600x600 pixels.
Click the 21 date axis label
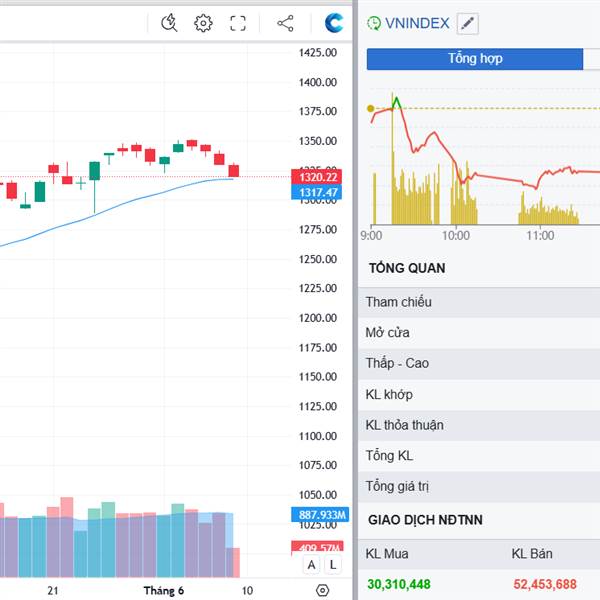tap(53, 591)
